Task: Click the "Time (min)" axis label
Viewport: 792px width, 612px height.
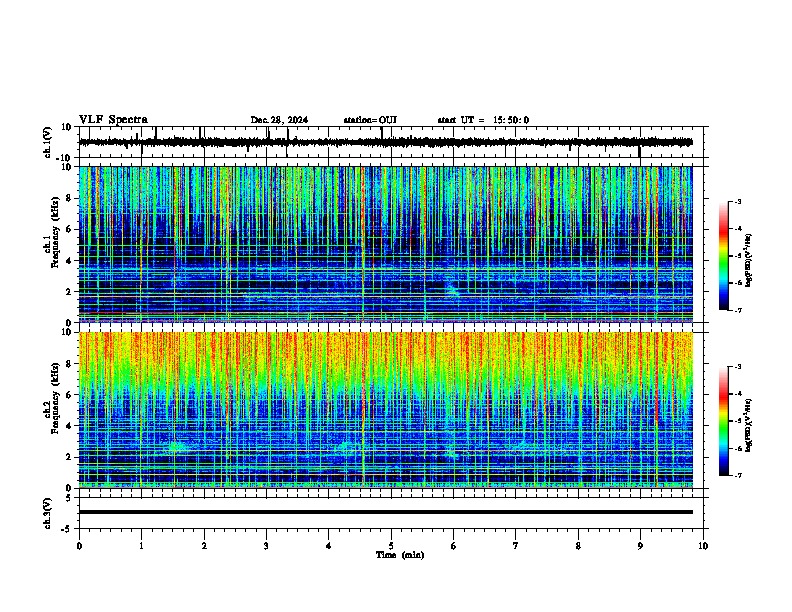Action: point(400,555)
